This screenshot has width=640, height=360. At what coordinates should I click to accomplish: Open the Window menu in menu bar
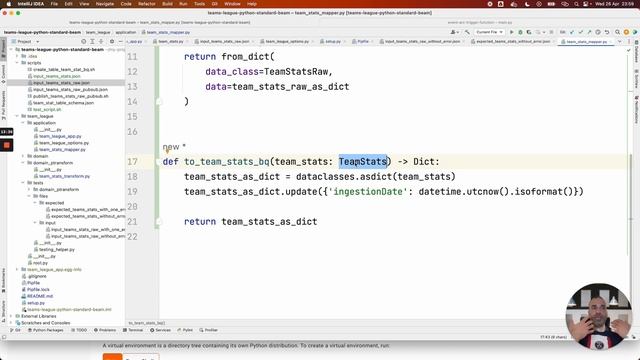tap(232, 4)
